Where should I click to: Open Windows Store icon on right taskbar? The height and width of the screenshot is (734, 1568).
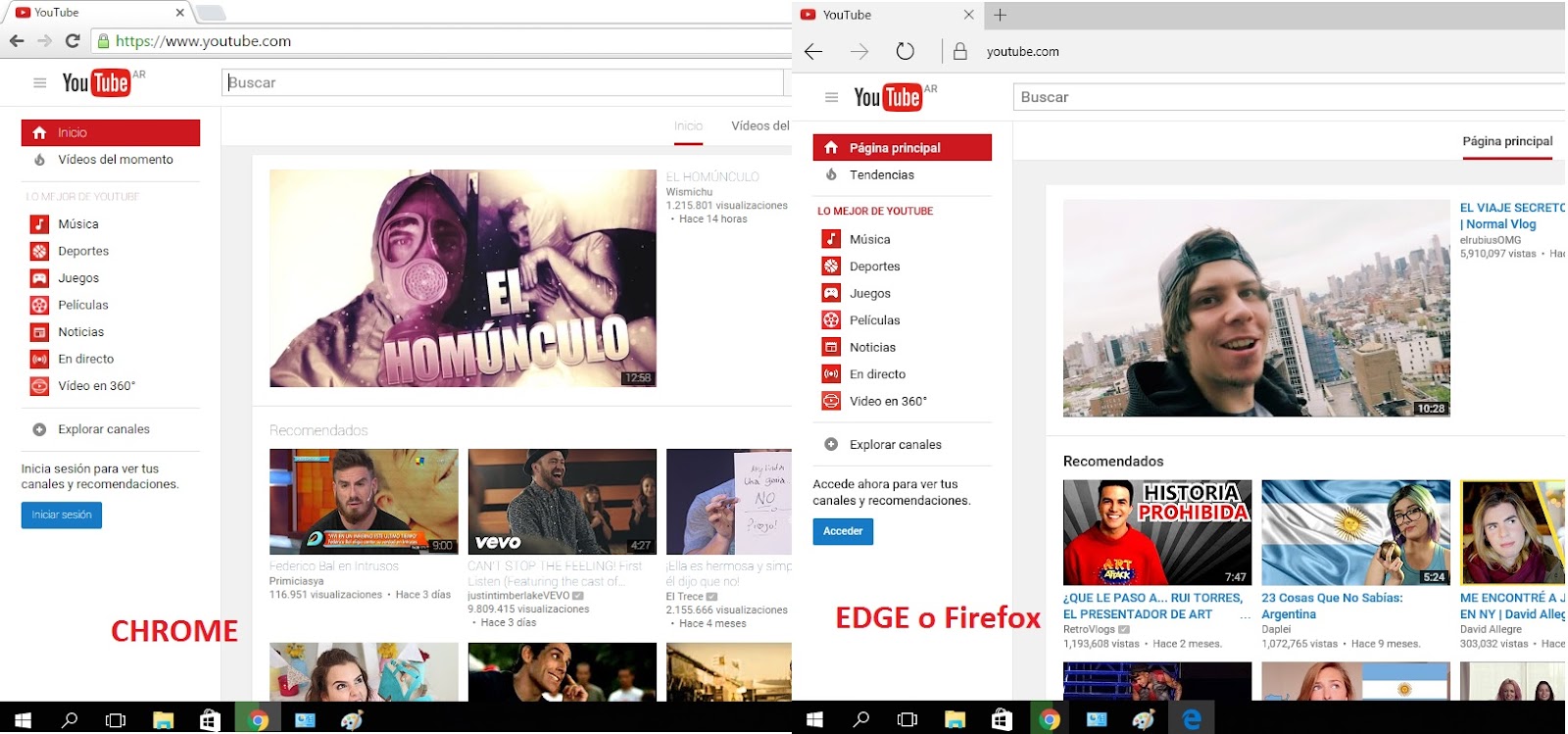tap(1002, 720)
